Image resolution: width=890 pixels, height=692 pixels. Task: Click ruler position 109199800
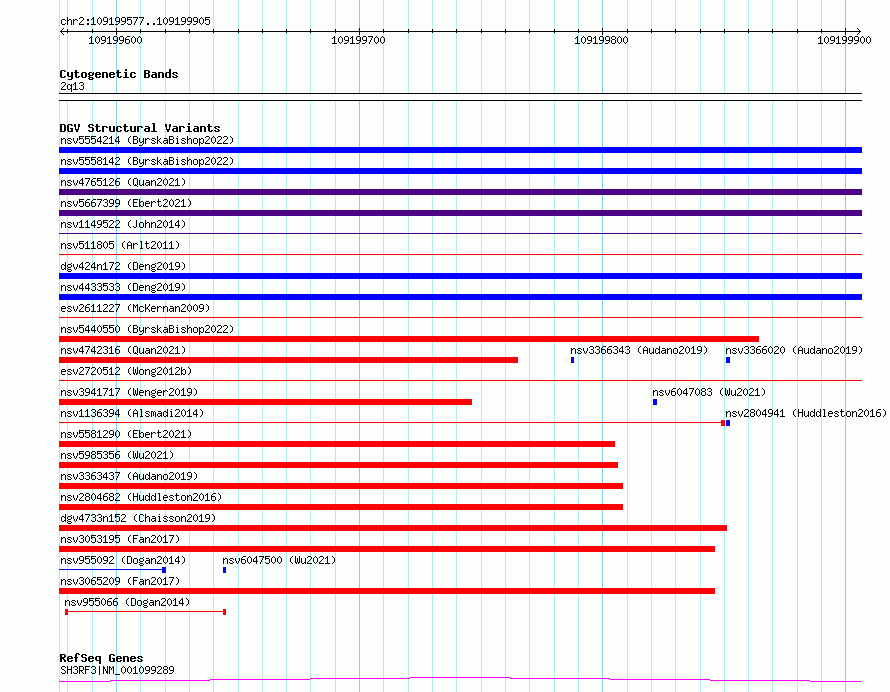[601, 40]
